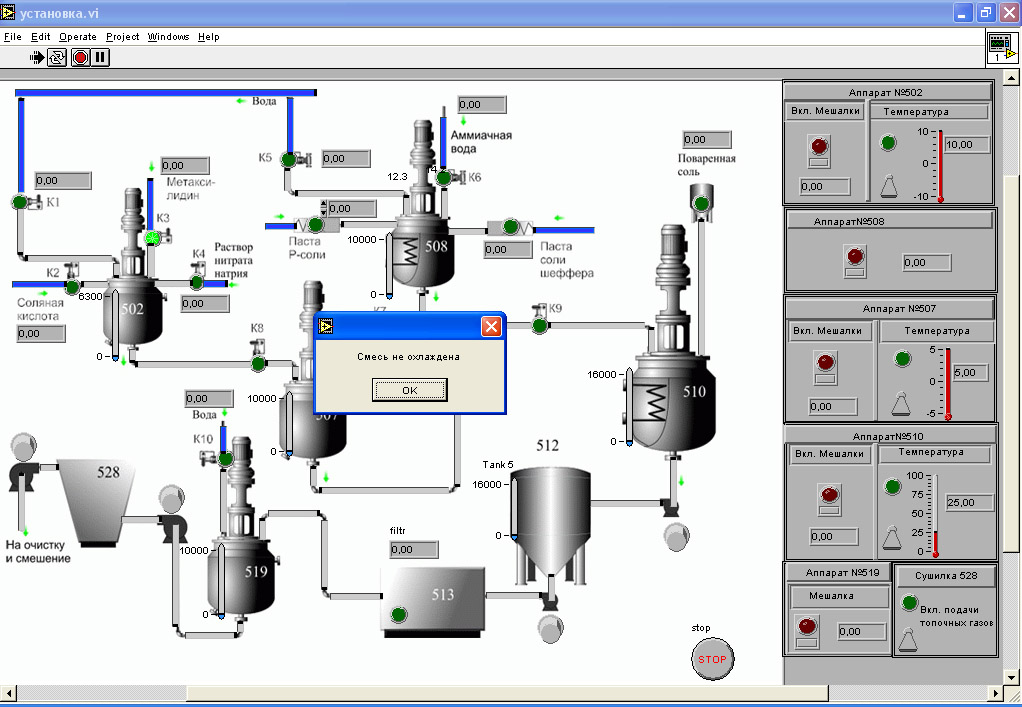This screenshot has height=707, width=1022.
Task: Toggle valve K6 ammonia water
Action: tap(444, 177)
